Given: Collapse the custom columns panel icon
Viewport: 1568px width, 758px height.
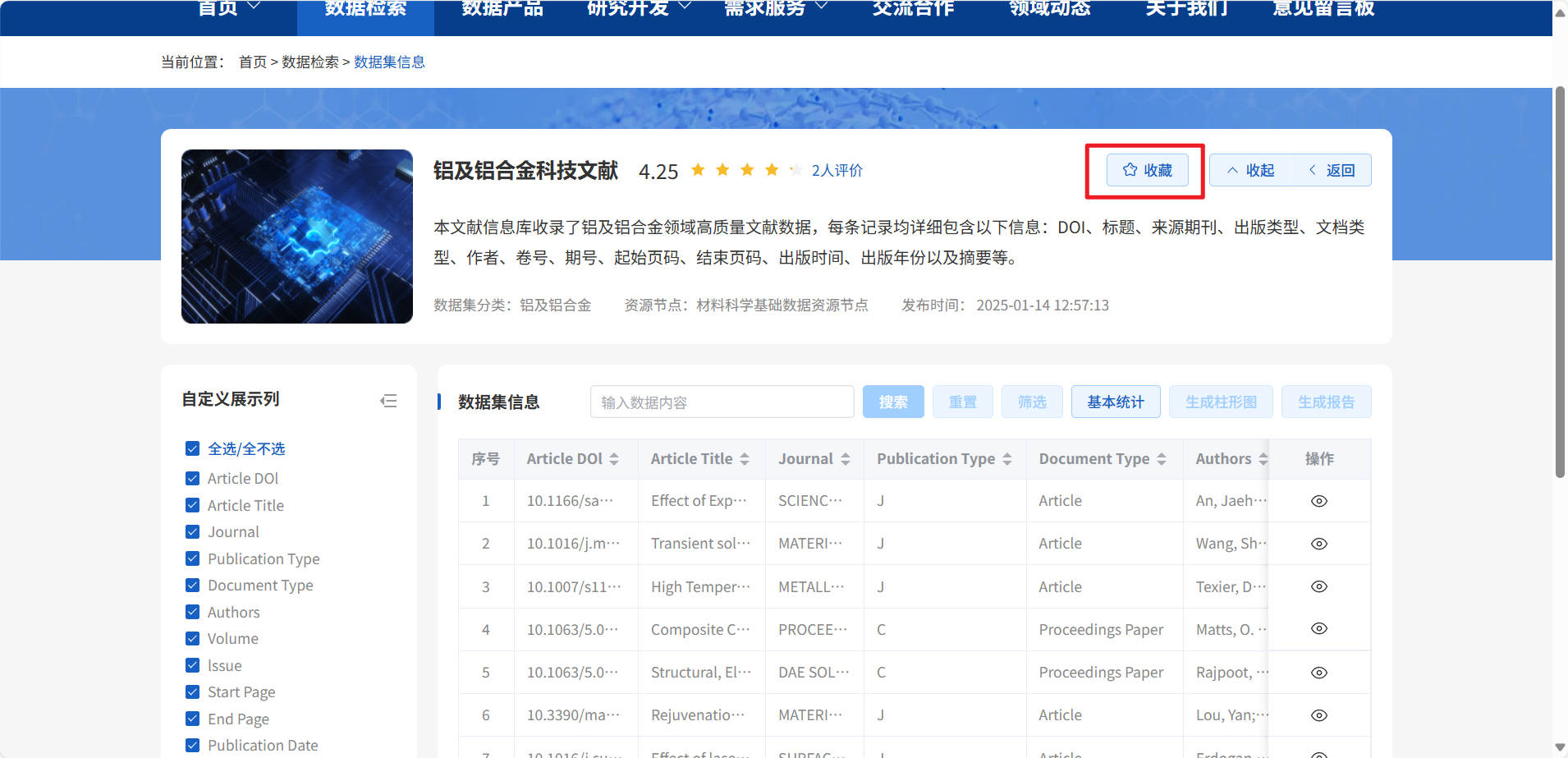Looking at the screenshot, I should [388, 401].
